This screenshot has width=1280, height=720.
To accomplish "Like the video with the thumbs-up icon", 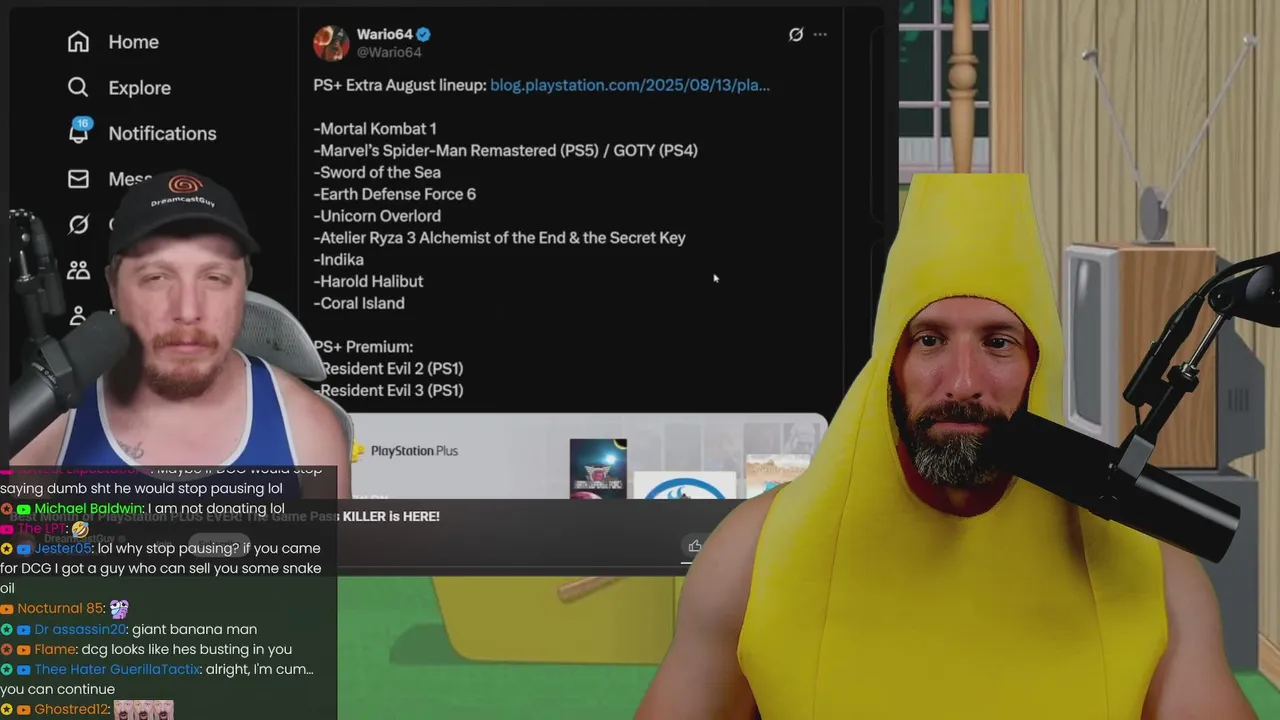I will tap(694, 545).
